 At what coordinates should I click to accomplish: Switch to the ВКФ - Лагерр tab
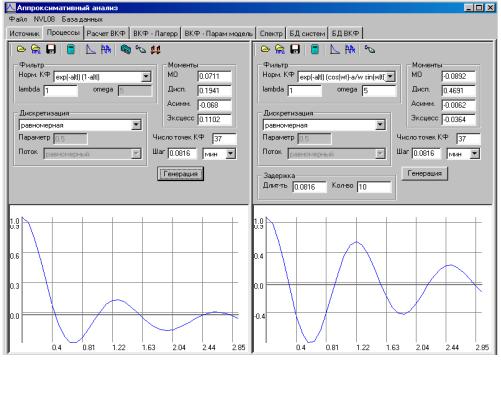click(155, 34)
